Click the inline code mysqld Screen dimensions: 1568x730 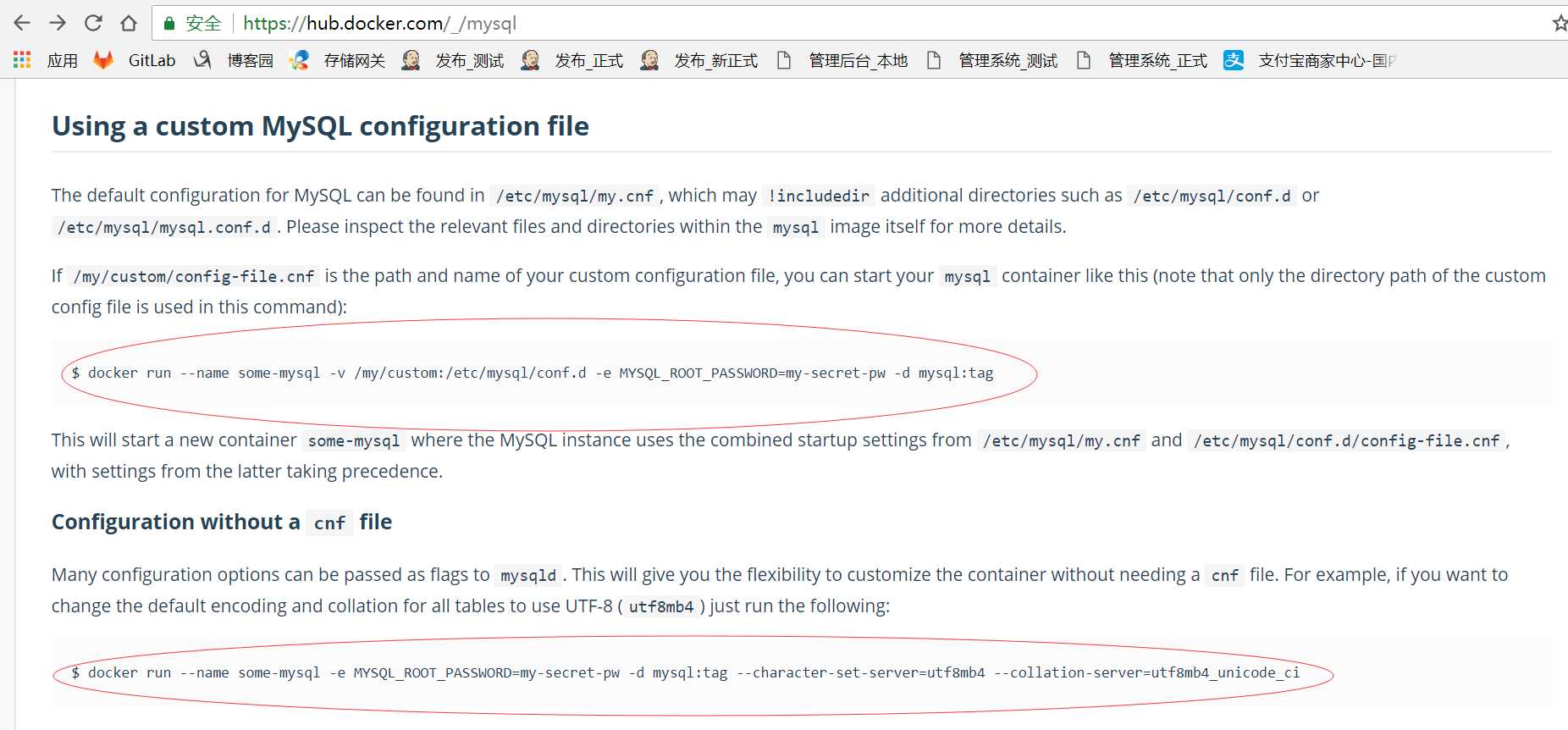528,575
